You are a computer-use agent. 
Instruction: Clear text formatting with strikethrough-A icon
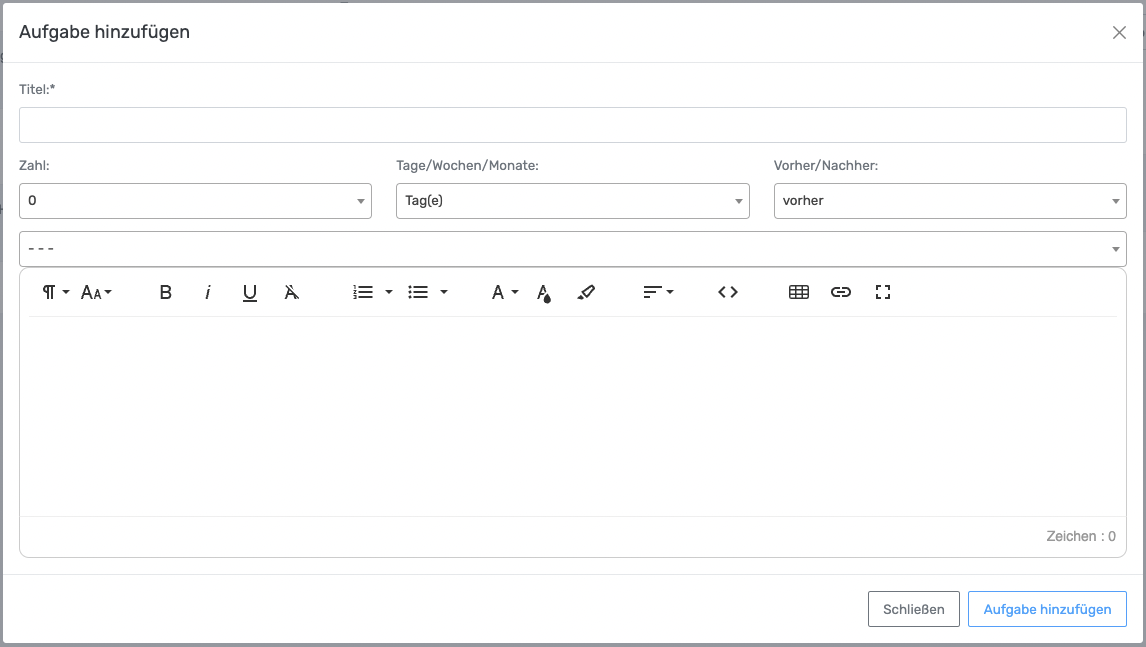click(292, 292)
